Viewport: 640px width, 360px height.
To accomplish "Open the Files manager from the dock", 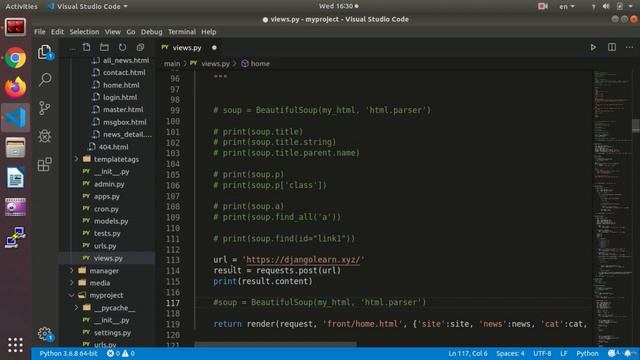I will pos(16,147).
